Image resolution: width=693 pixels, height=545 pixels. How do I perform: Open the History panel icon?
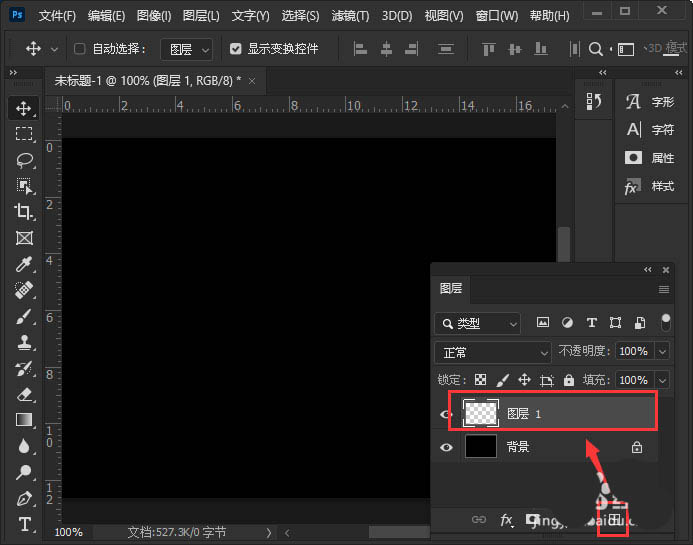click(593, 102)
